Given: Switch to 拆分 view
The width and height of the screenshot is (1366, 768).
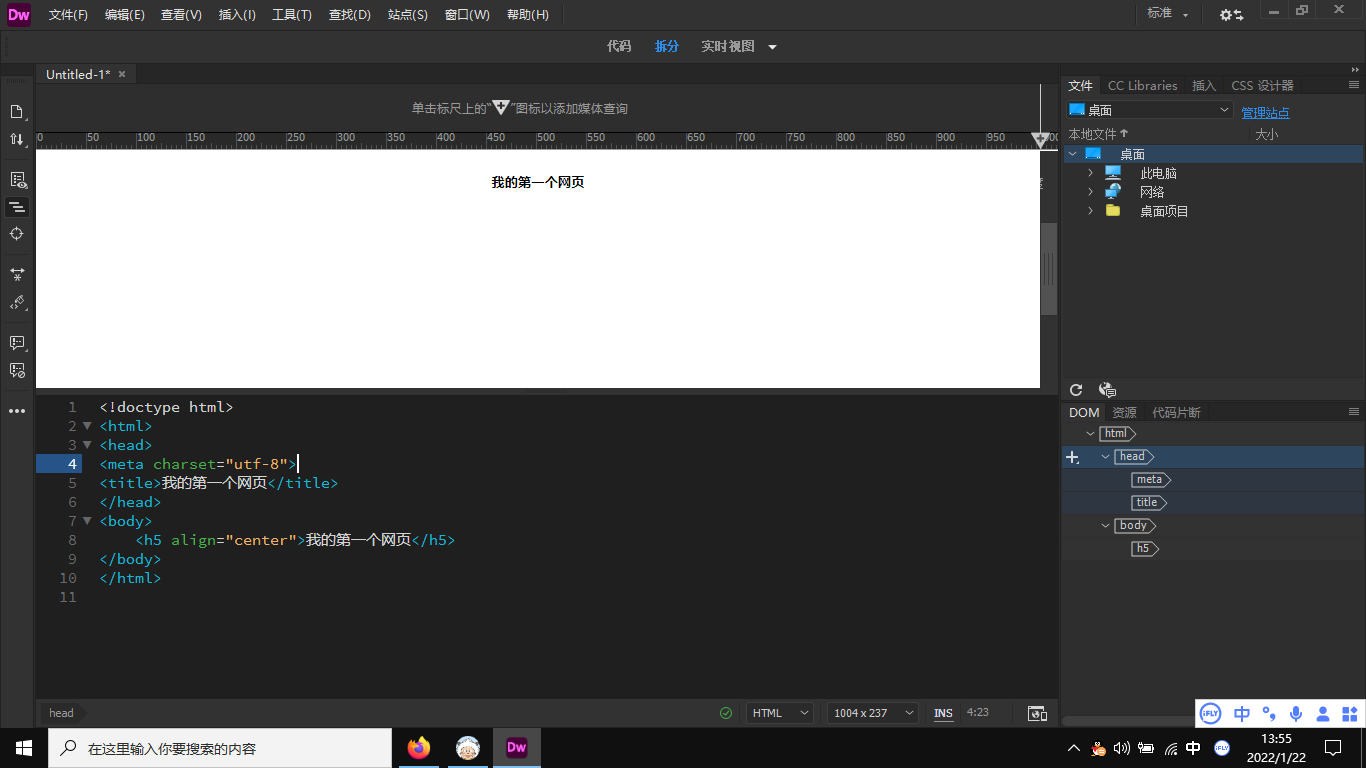Looking at the screenshot, I should click(667, 47).
